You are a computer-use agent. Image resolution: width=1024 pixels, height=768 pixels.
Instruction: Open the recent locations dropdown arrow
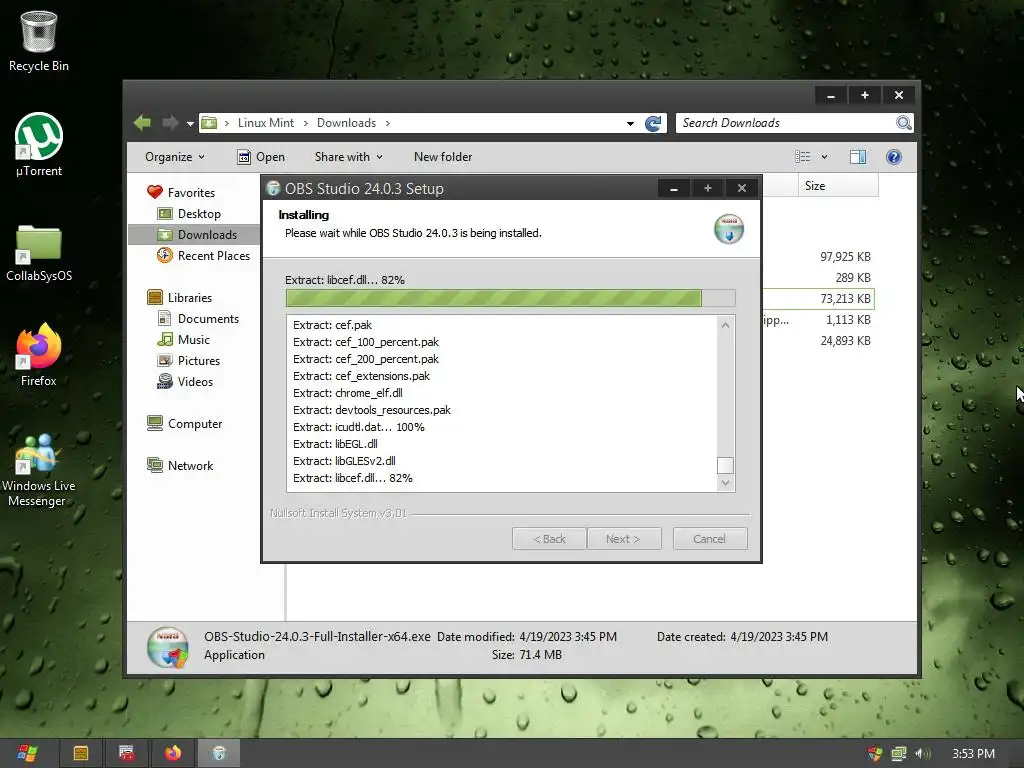pyautogui.click(x=190, y=123)
